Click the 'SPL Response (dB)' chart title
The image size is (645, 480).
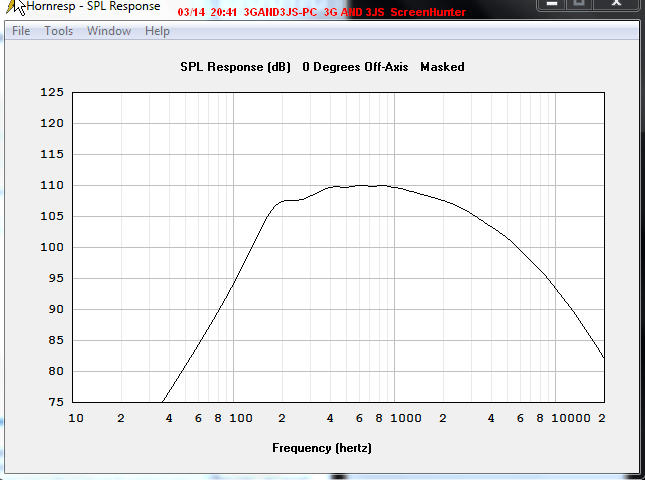point(235,67)
